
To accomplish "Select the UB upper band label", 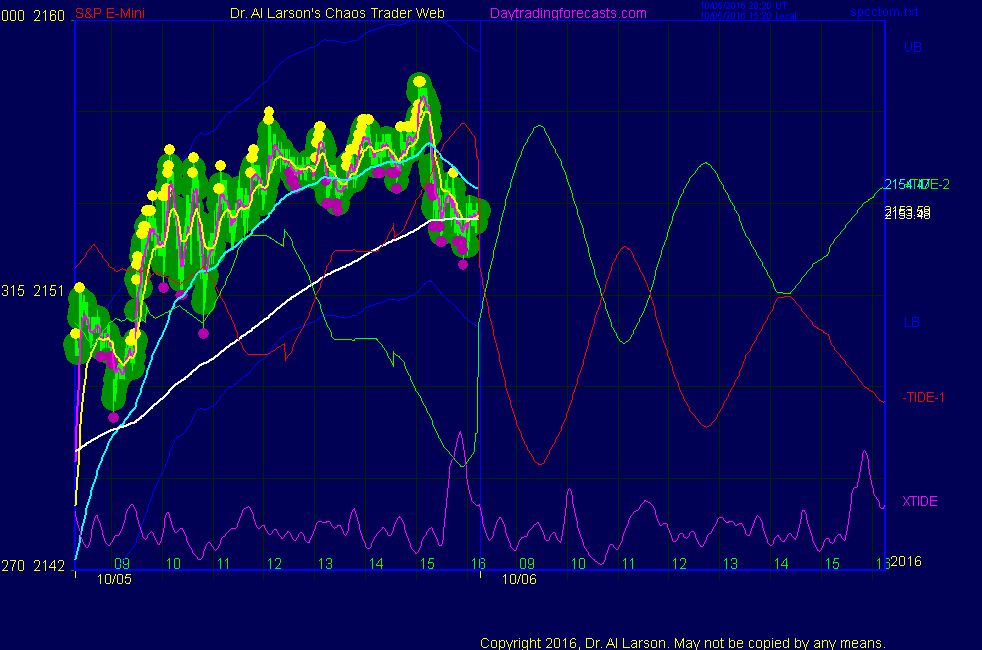I will (x=912, y=48).
